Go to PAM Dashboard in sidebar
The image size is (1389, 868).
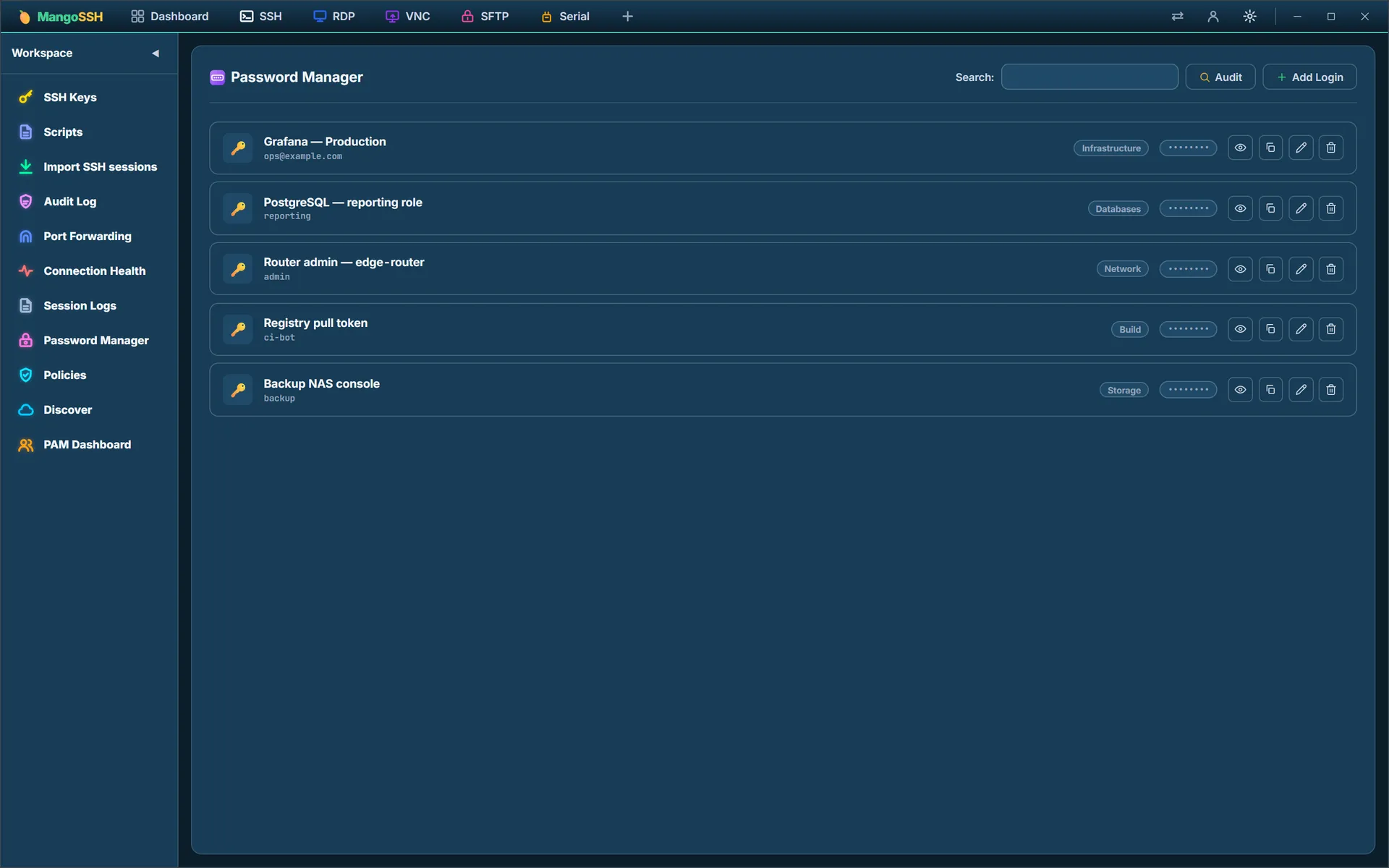90,444
